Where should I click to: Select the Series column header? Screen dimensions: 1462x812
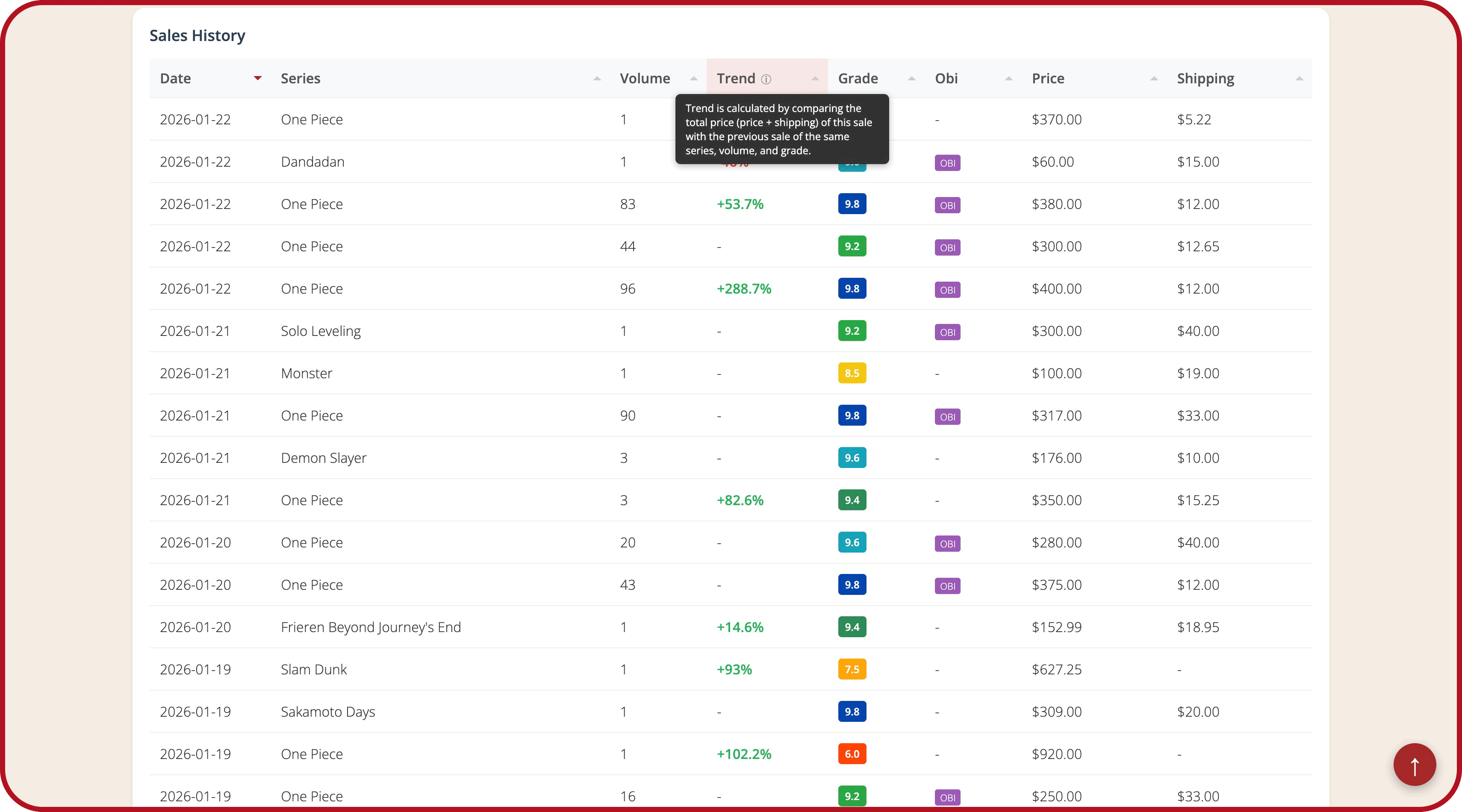tap(300, 78)
